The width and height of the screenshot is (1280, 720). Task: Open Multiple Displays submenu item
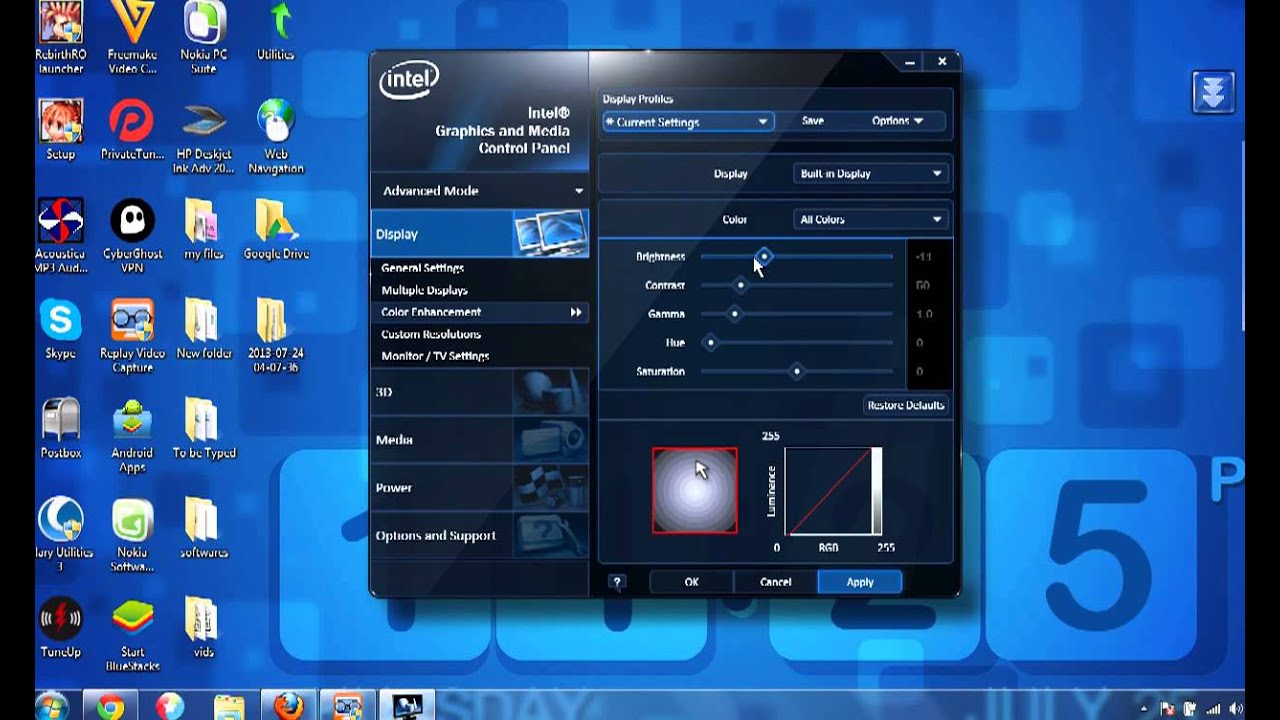pos(424,290)
